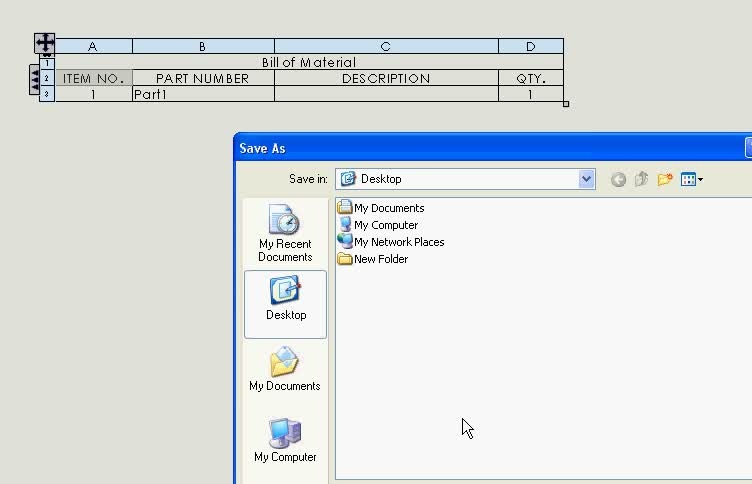
Task: Click the table move handle icon
Action: point(45,43)
